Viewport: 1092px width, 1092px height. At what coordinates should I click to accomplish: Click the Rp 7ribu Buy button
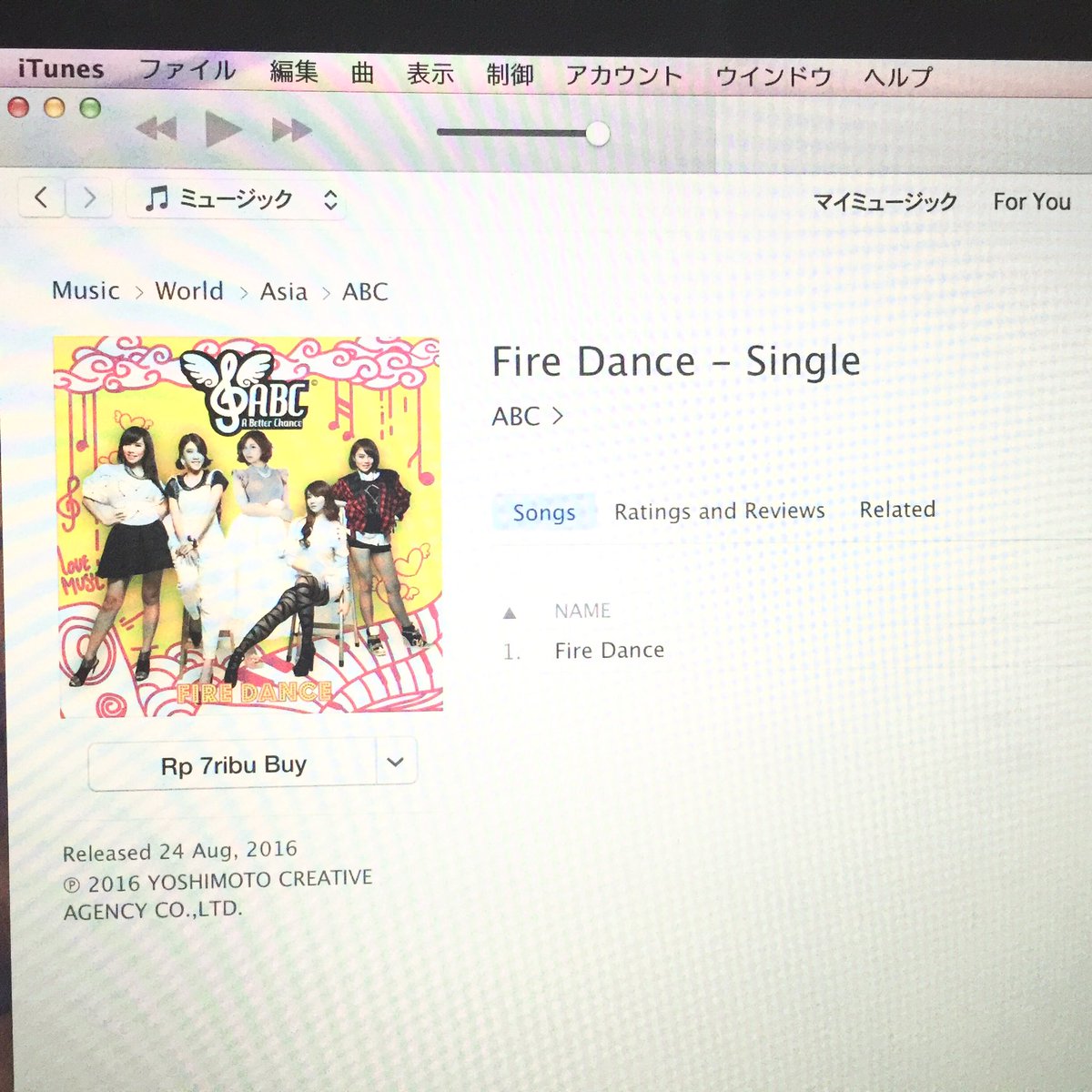[233, 765]
